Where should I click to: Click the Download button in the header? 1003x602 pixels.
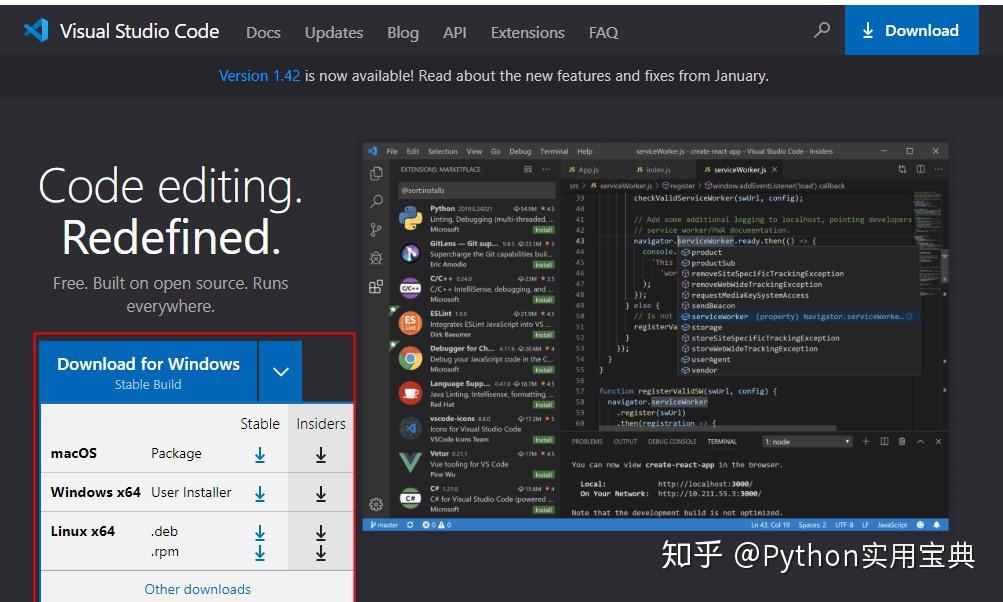point(912,30)
